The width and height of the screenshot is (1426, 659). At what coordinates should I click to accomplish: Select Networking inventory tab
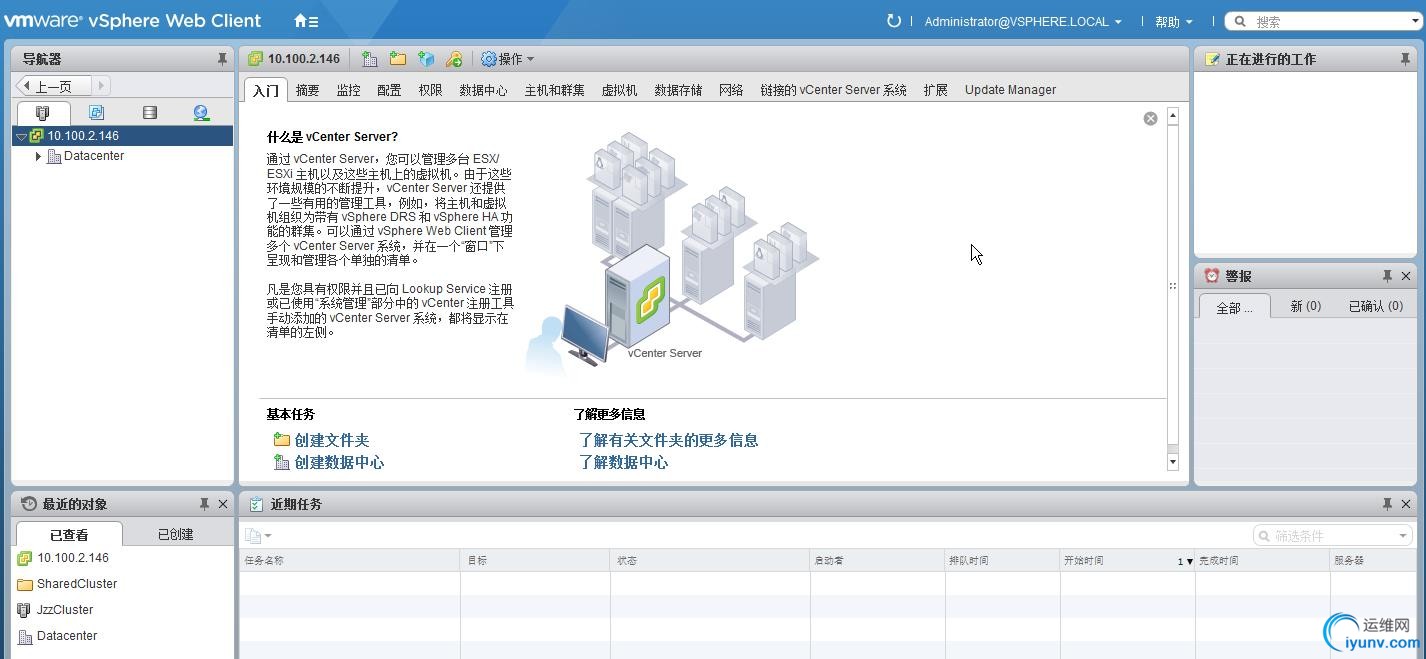(x=201, y=113)
